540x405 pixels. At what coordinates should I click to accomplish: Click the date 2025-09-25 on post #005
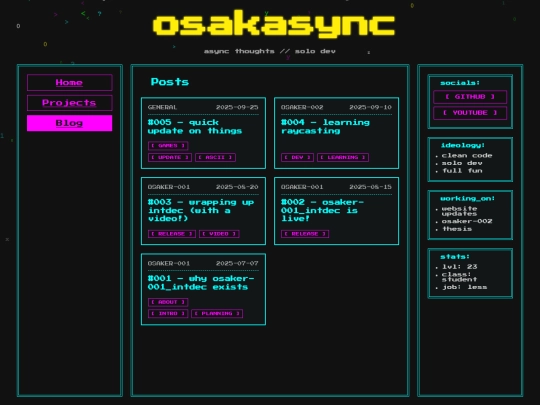(x=237, y=107)
